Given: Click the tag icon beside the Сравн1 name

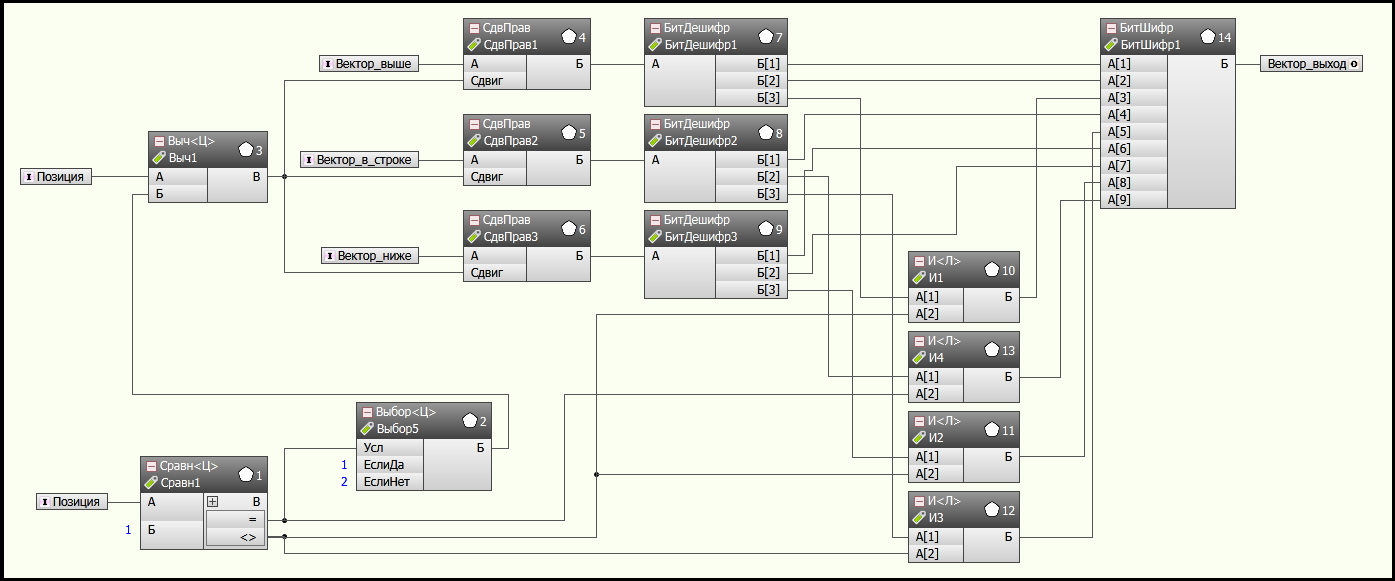Looking at the screenshot, I should pyautogui.click(x=150, y=483).
